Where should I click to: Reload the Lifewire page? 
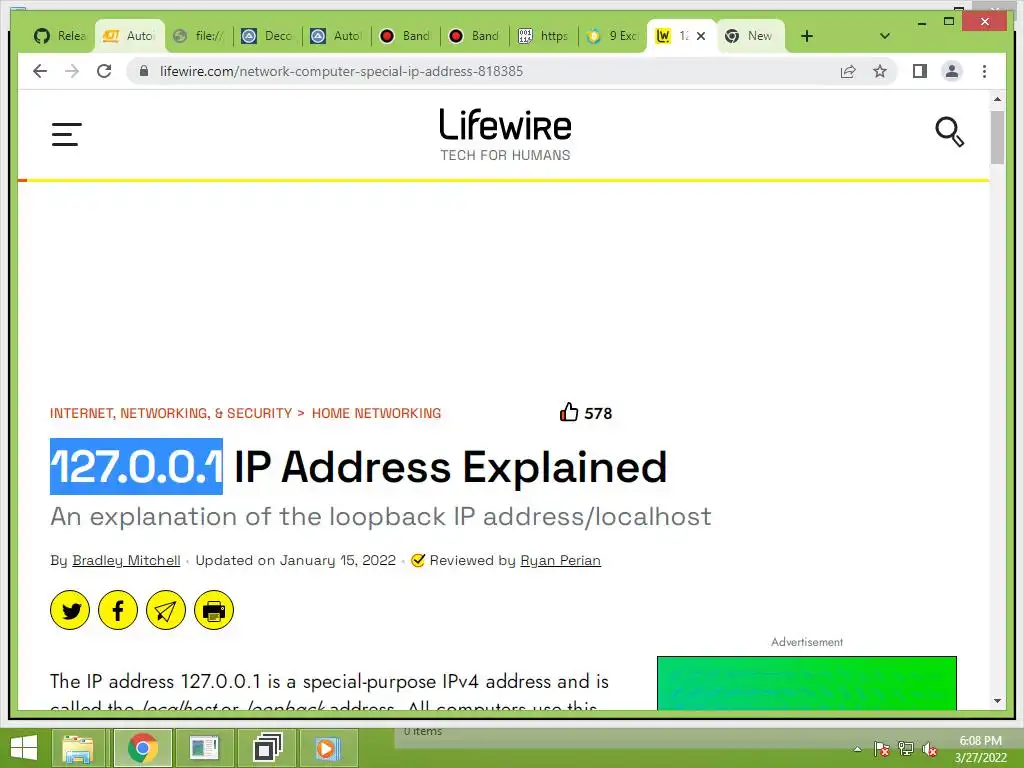104,71
